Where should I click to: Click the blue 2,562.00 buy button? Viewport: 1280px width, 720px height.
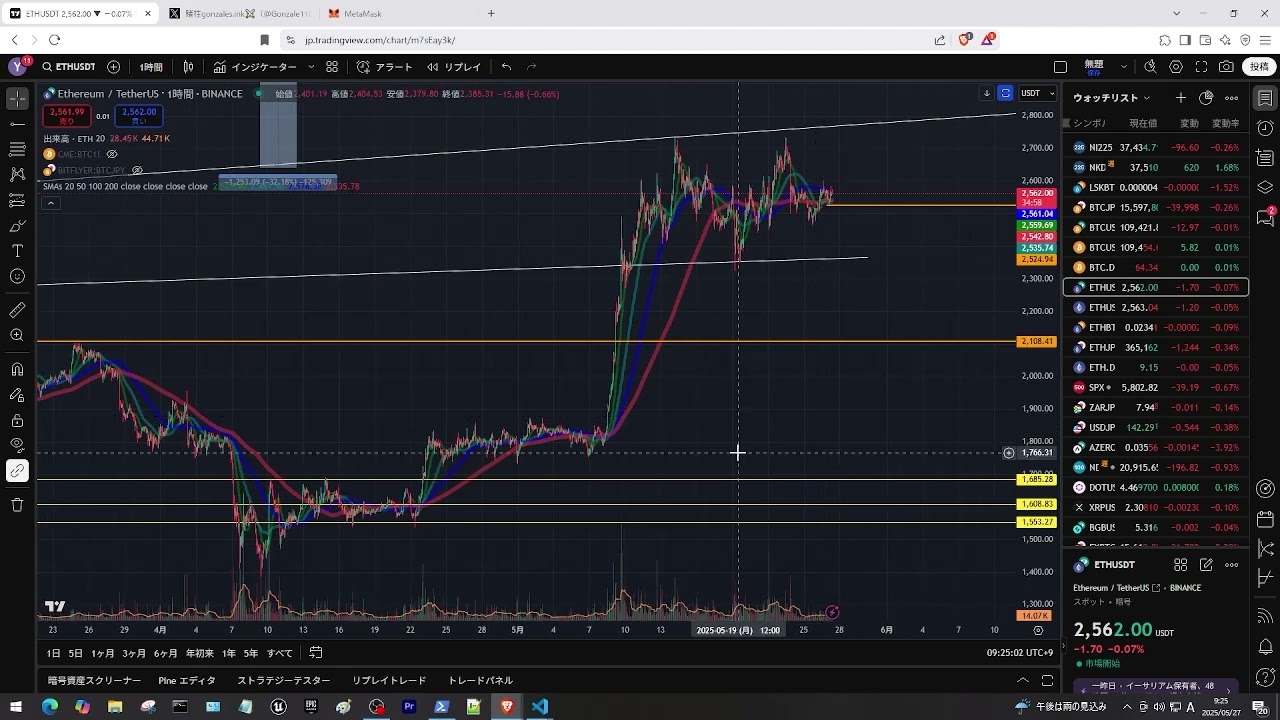[139, 116]
